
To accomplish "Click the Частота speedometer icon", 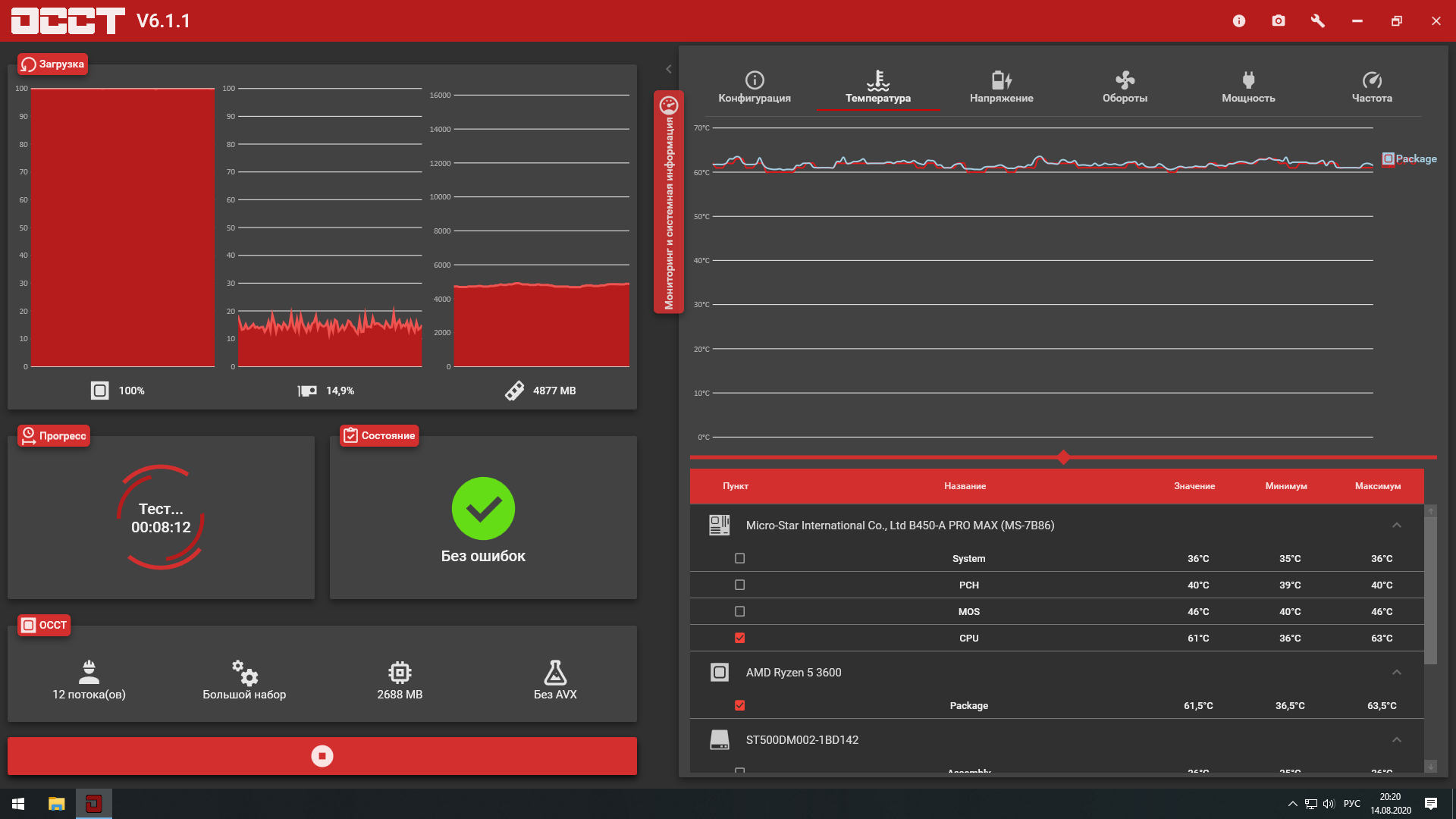I will coord(1372,80).
